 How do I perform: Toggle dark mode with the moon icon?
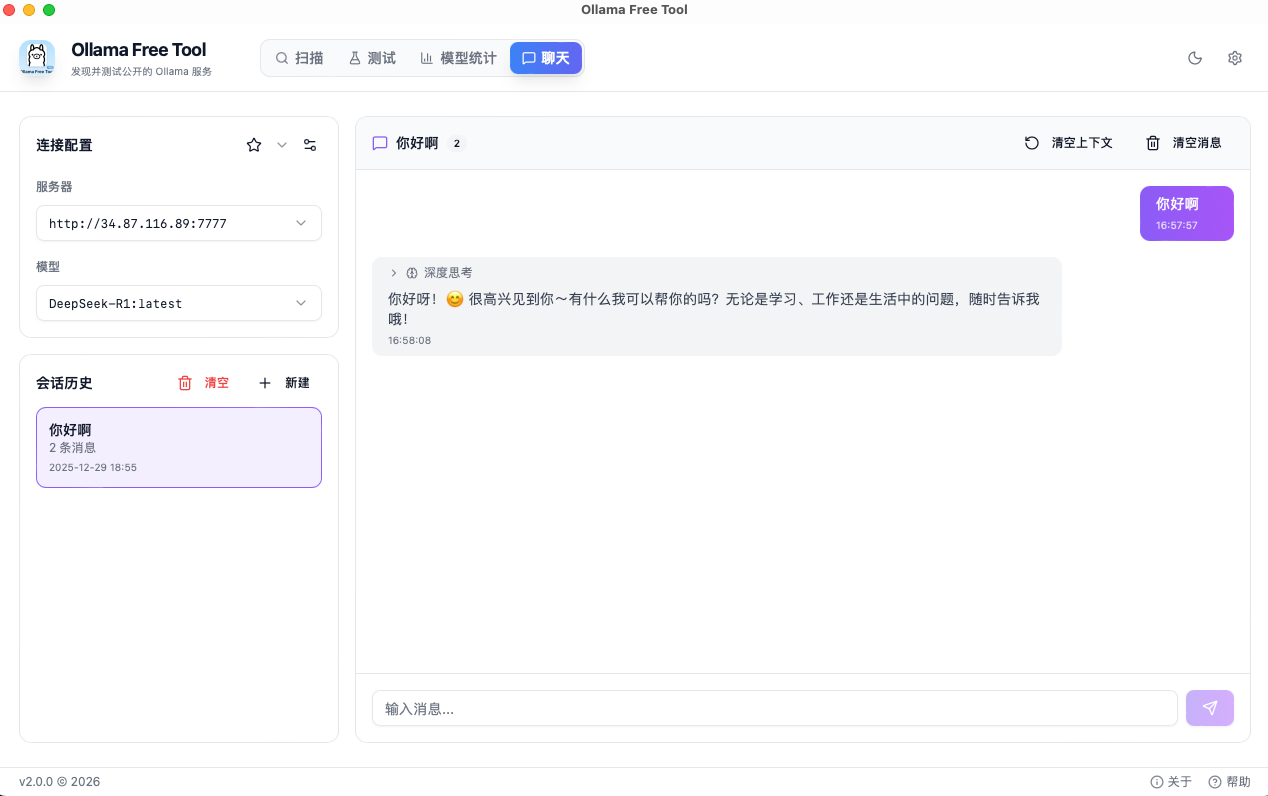1195,58
